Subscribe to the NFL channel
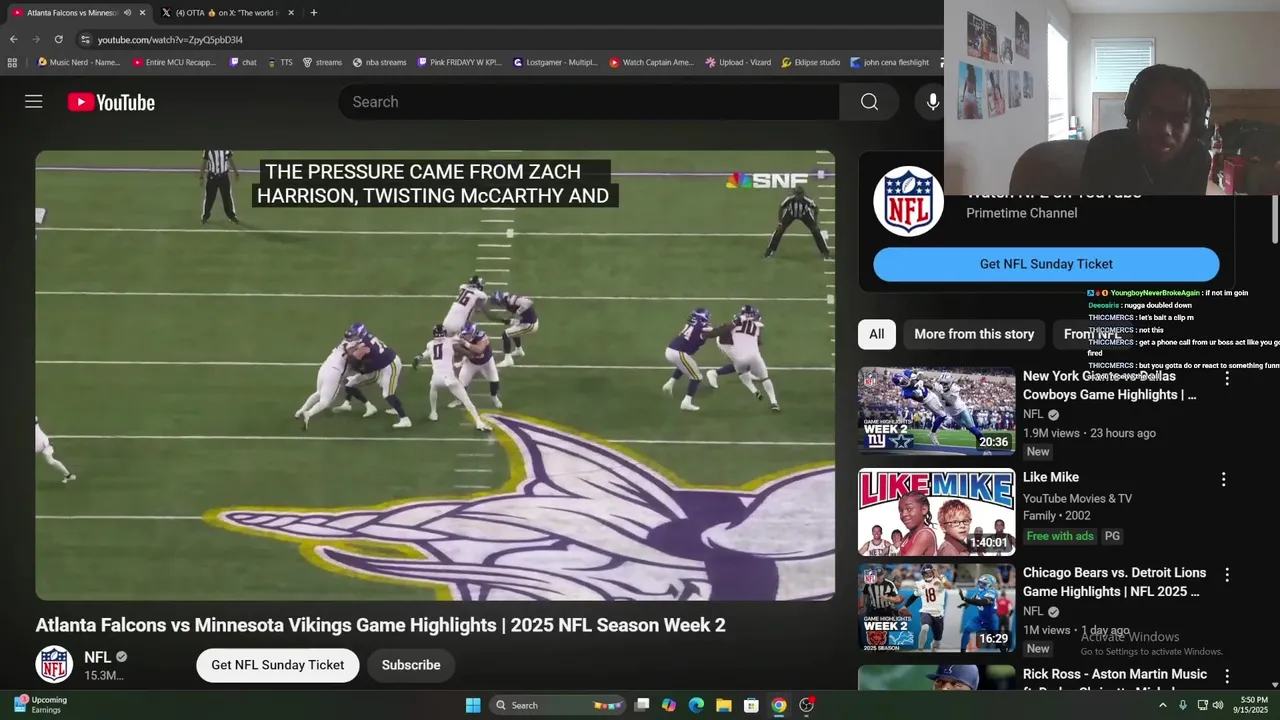 coord(410,665)
